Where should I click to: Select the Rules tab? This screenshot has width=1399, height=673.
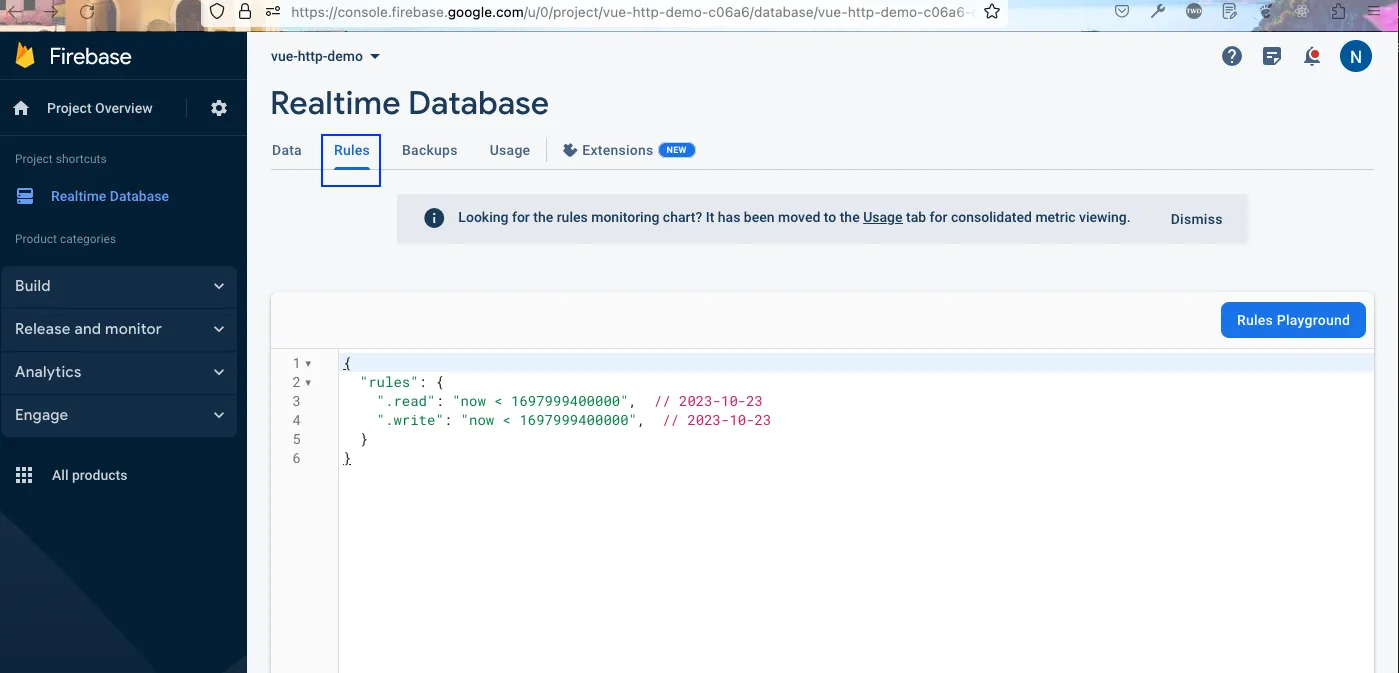[351, 150]
